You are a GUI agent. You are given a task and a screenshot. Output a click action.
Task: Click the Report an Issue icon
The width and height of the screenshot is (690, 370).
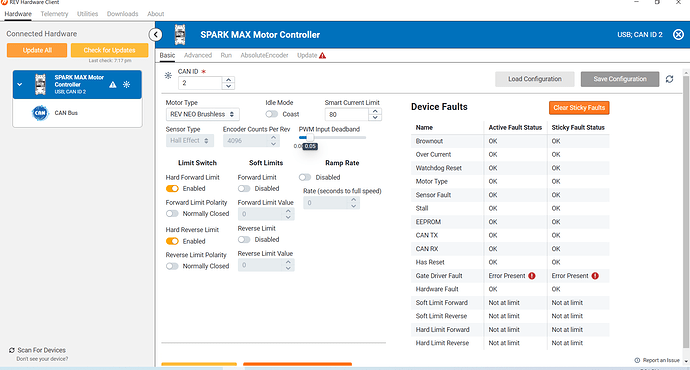(x=637, y=360)
